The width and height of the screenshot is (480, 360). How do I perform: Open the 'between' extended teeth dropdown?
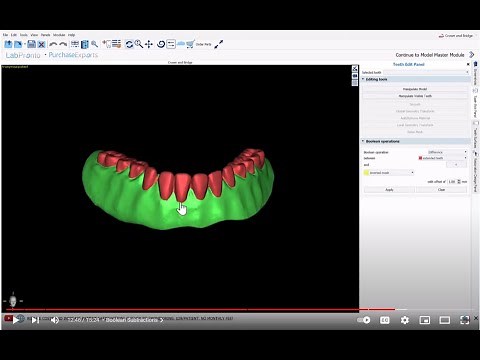pos(443,158)
